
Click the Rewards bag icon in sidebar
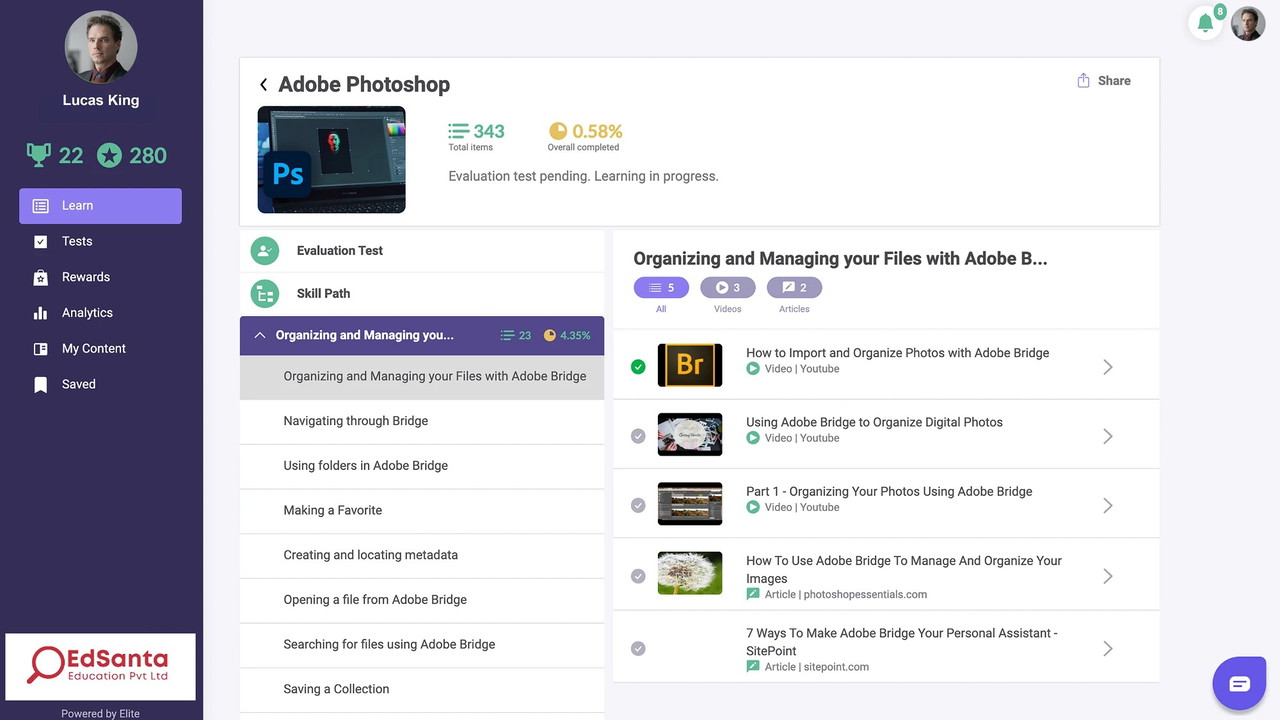40,277
